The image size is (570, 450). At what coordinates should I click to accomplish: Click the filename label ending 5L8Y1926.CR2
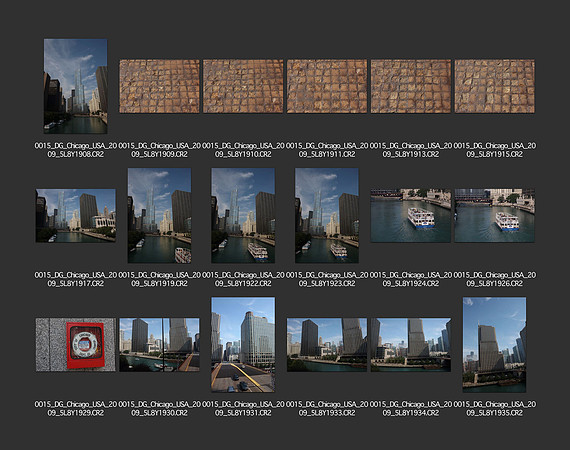495,279
